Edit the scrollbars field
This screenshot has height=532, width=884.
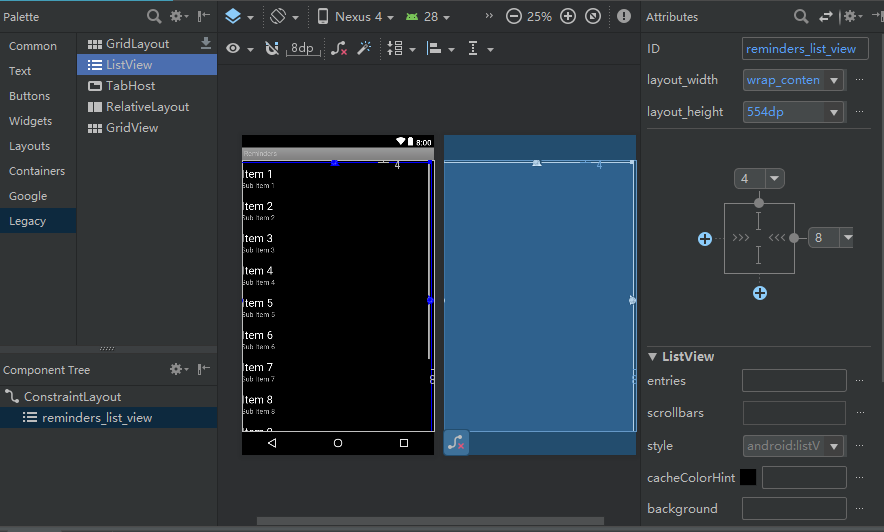tap(794, 413)
